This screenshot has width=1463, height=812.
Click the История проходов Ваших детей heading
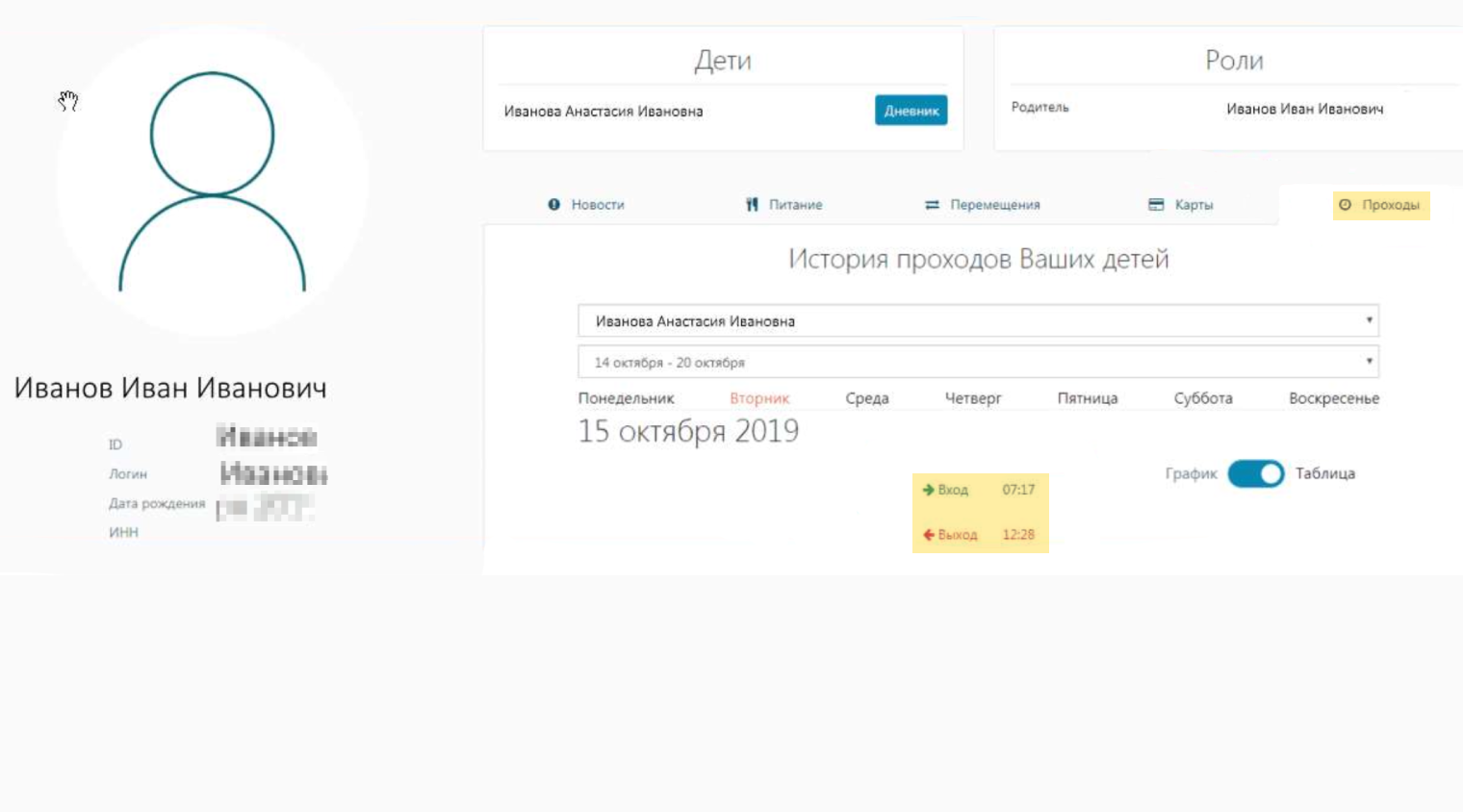[978, 259]
